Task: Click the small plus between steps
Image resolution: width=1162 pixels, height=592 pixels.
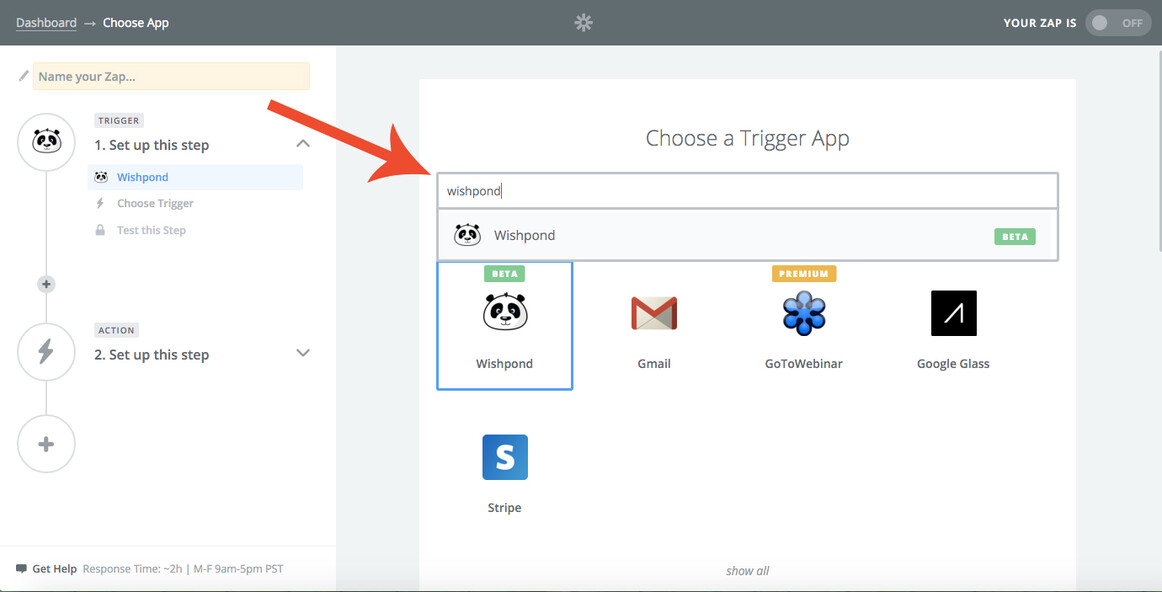Action: (x=46, y=284)
